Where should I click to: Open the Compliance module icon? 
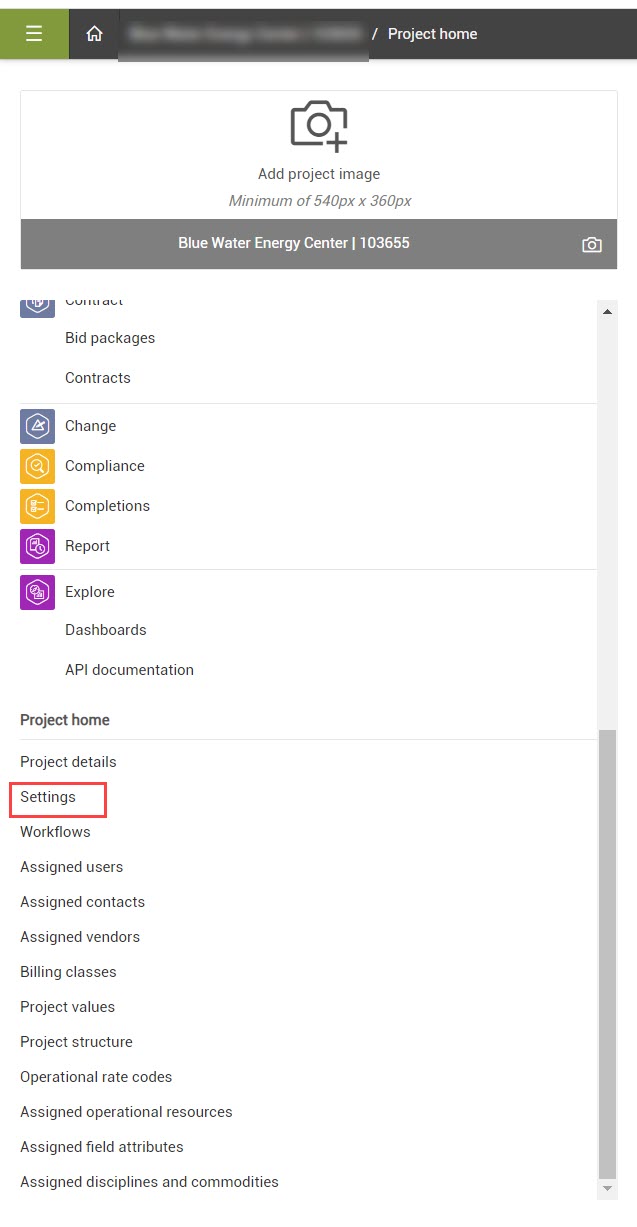pyautogui.click(x=38, y=466)
